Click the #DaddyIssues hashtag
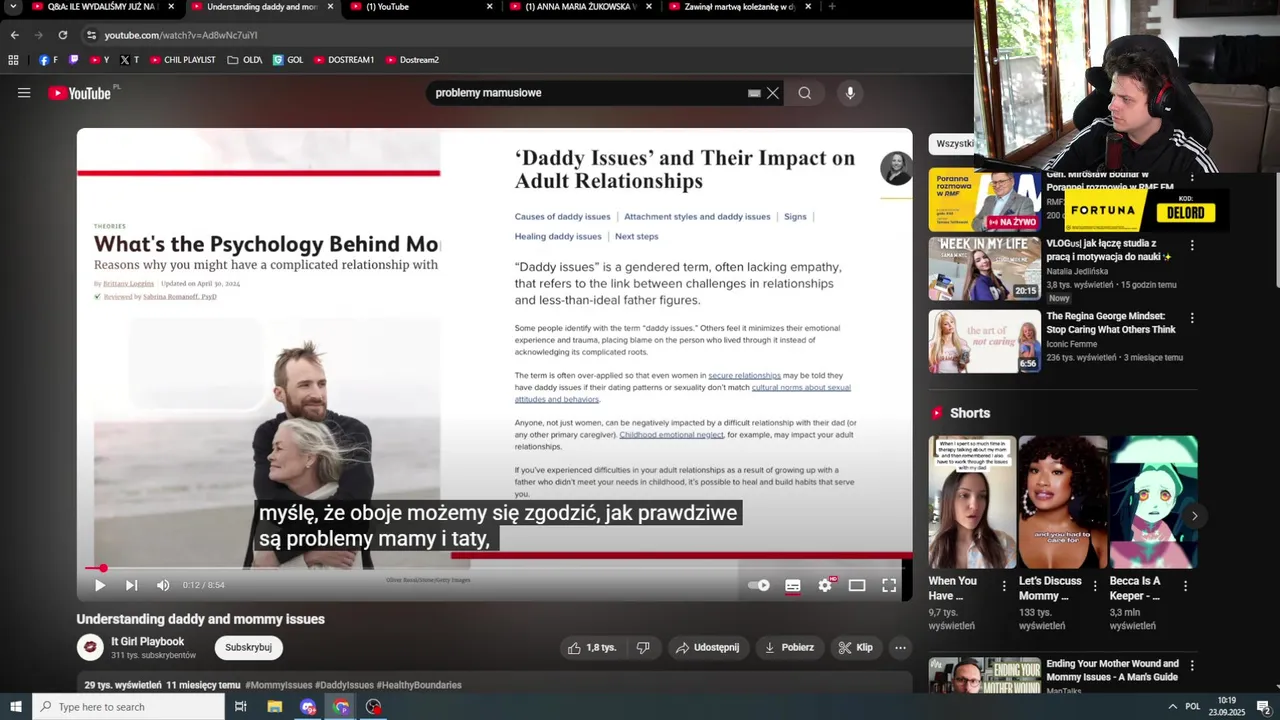Image resolution: width=1280 pixels, height=720 pixels. 344,685
